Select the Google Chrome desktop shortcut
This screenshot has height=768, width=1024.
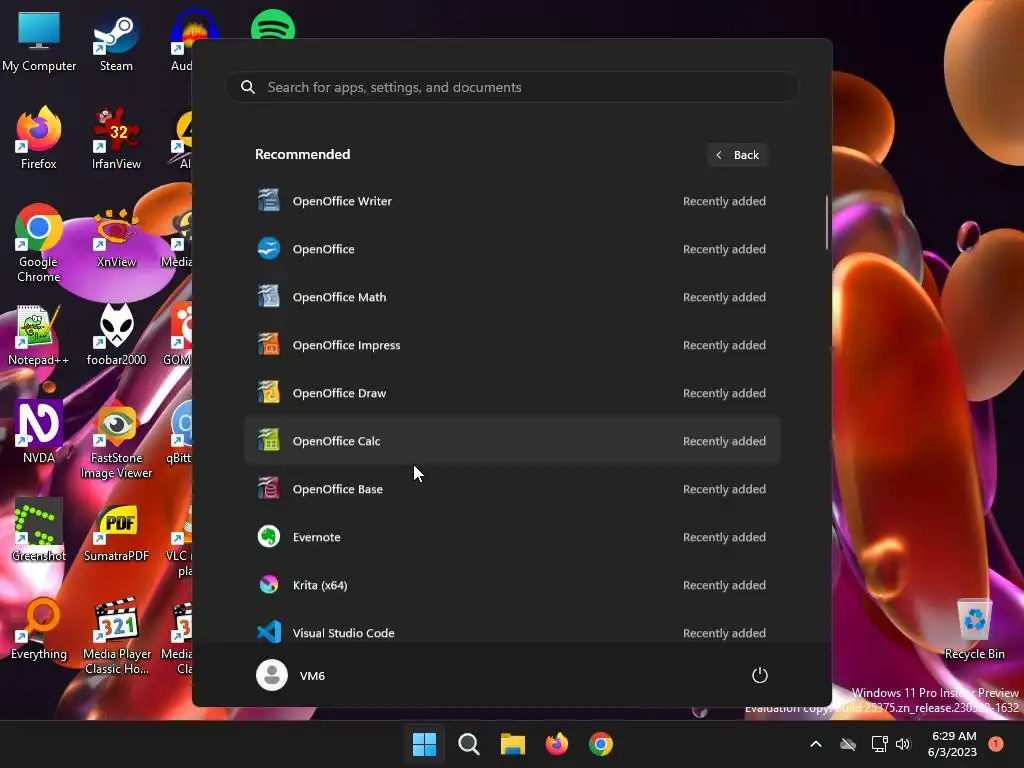[x=39, y=244]
